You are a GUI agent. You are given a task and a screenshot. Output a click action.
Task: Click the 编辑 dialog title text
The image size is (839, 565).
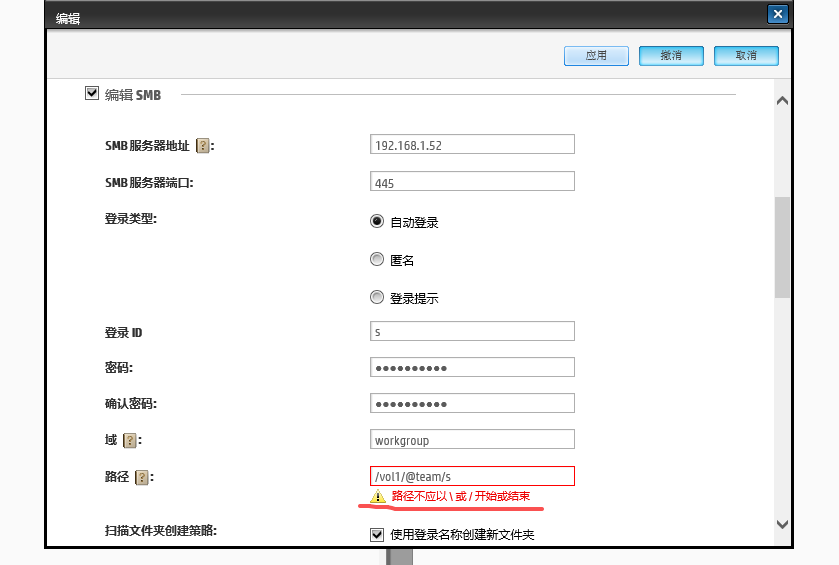point(68,19)
